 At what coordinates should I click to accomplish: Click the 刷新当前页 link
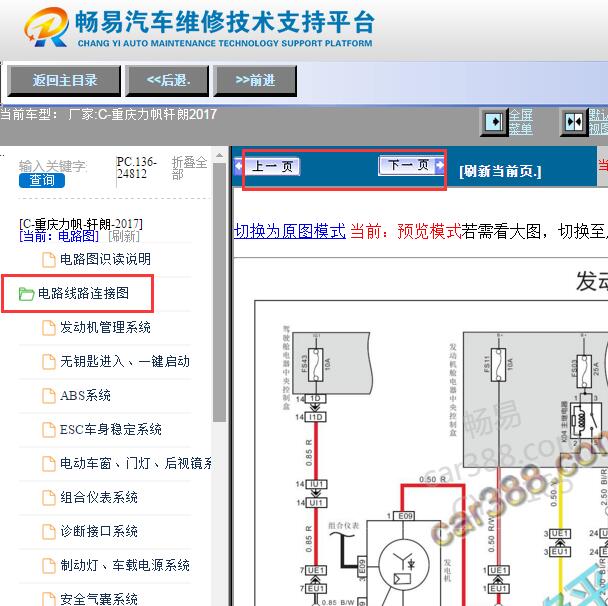tap(500, 171)
